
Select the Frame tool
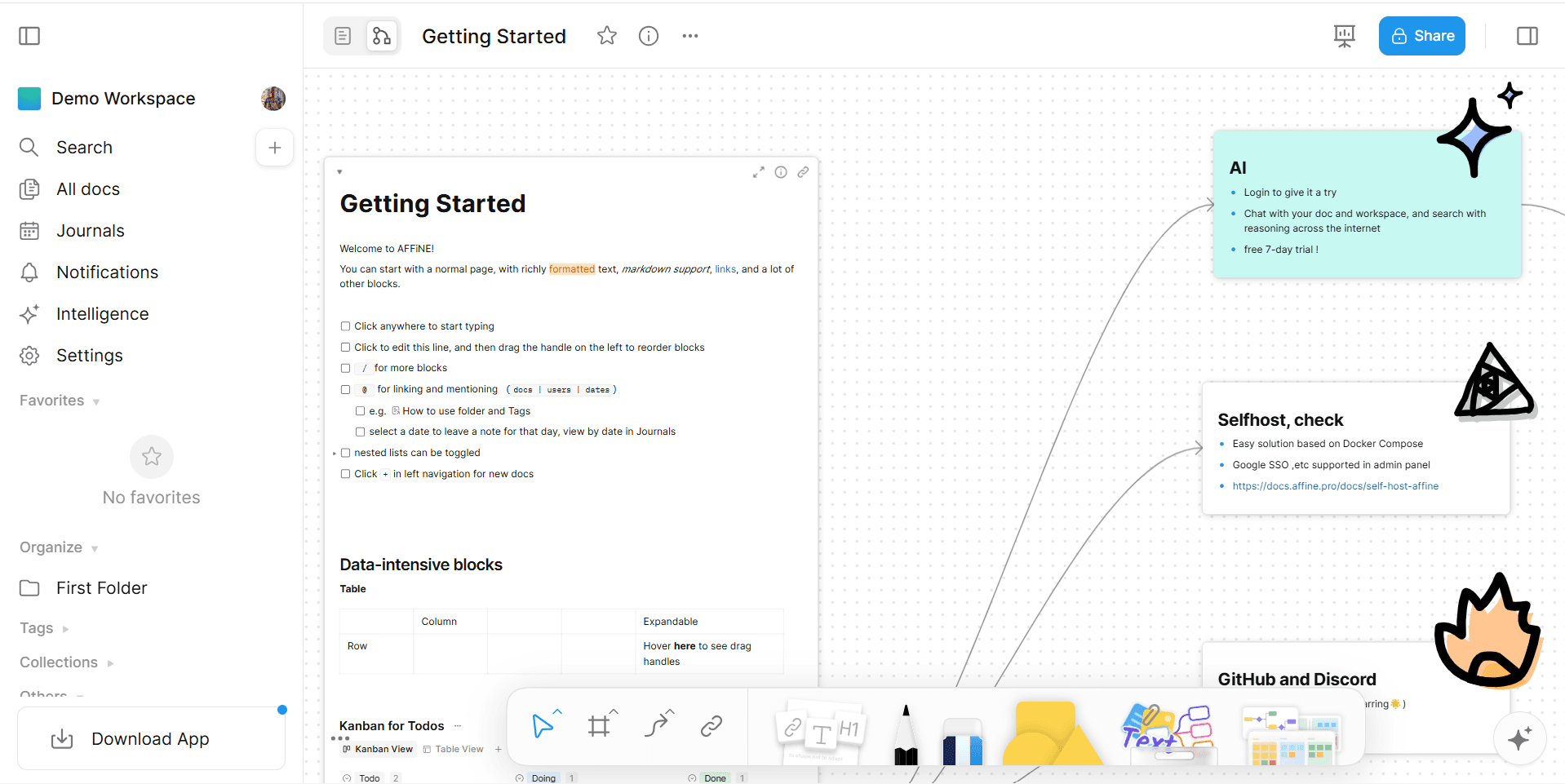(599, 725)
